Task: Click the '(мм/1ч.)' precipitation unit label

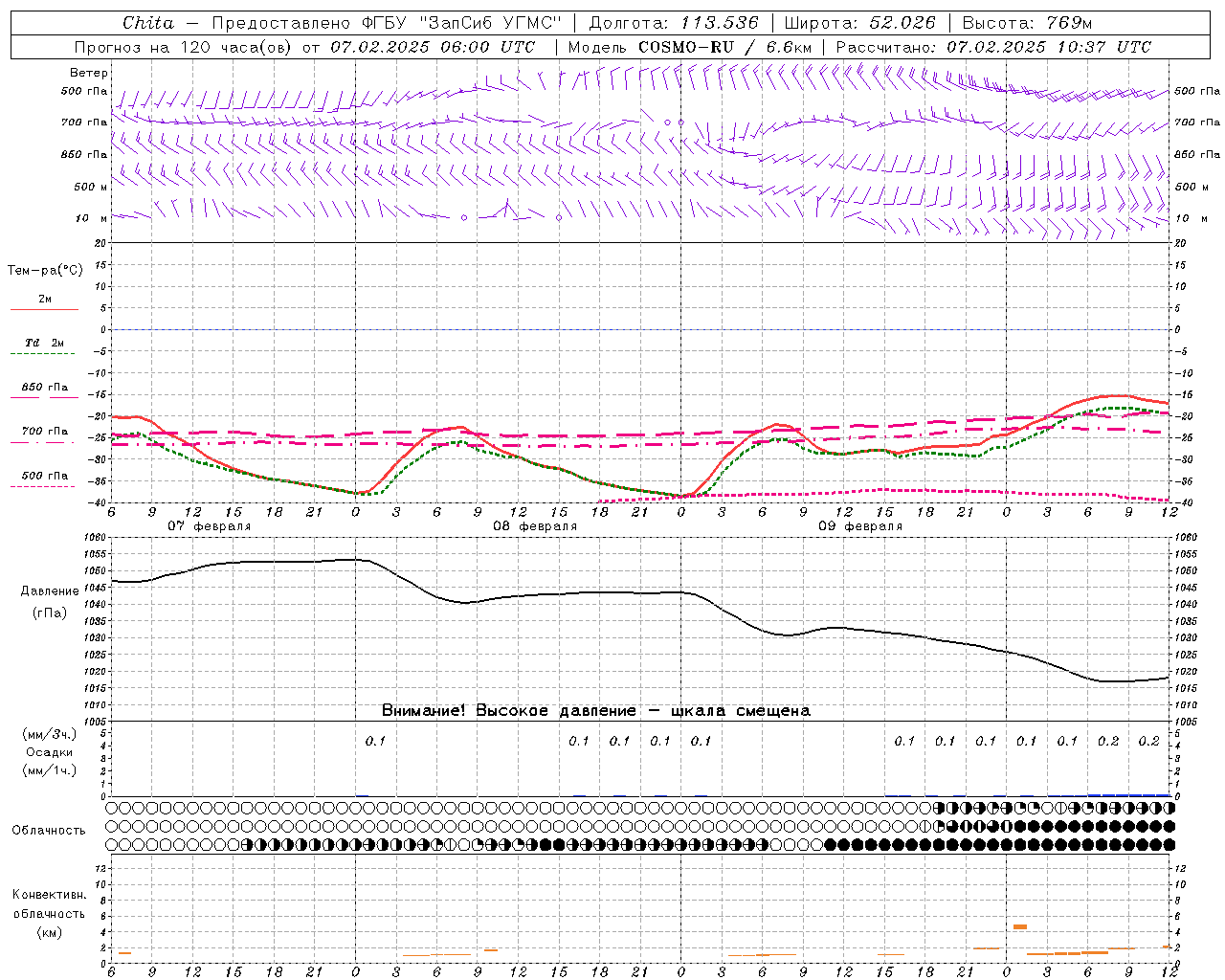Action: click(50, 770)
